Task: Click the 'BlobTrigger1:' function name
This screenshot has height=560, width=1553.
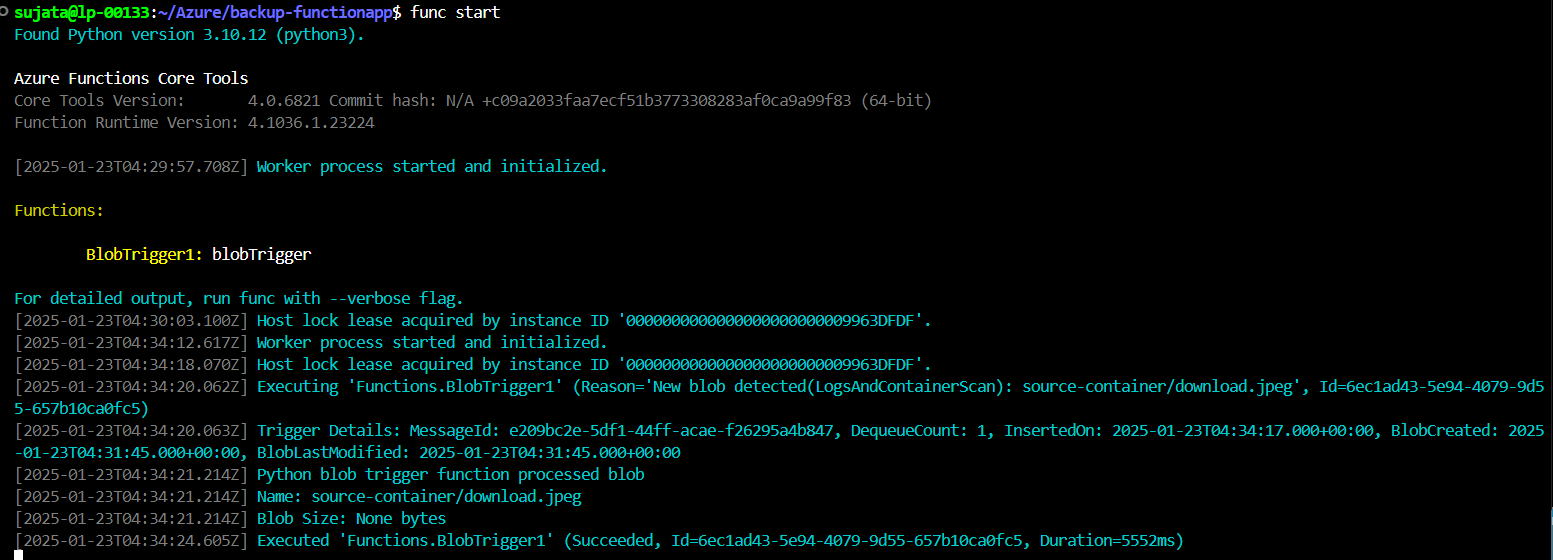Action: 145,254
